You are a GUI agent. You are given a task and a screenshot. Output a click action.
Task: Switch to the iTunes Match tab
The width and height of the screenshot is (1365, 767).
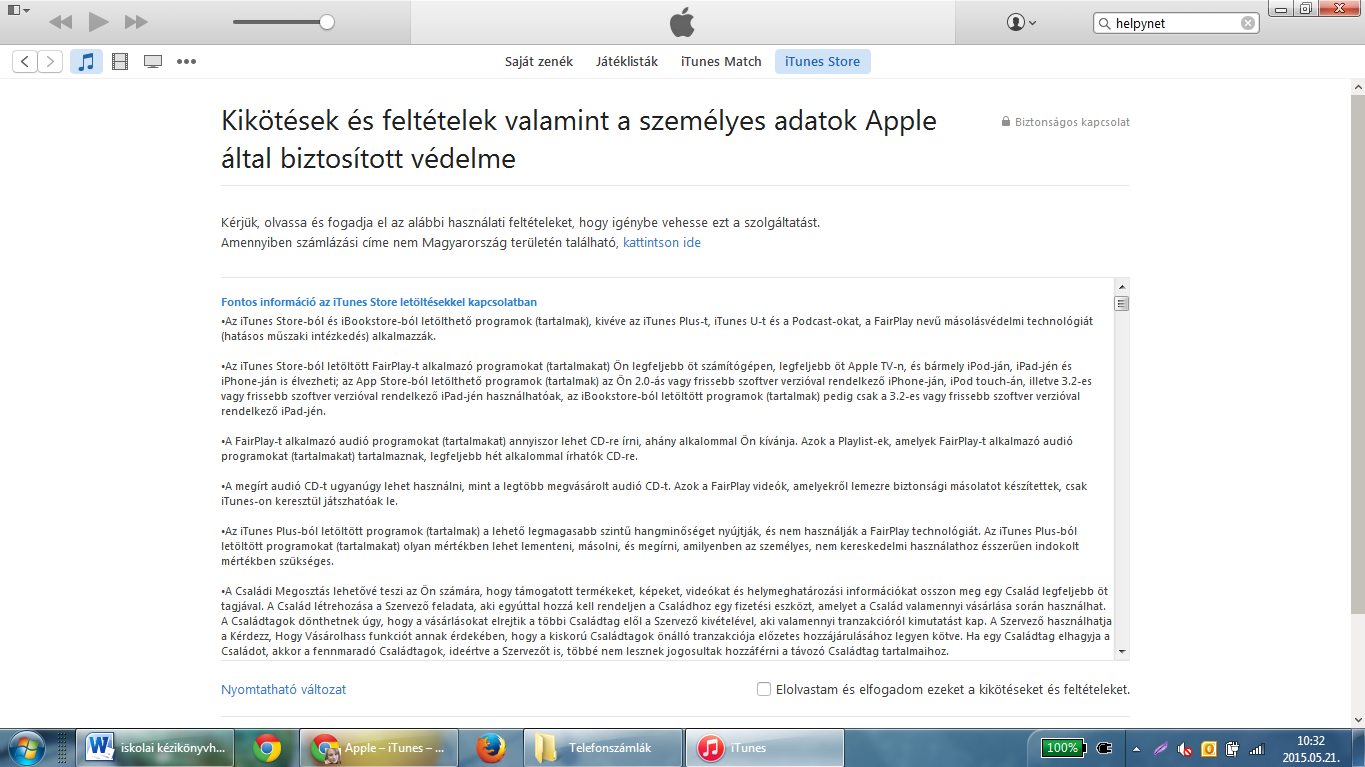[721, 61]
